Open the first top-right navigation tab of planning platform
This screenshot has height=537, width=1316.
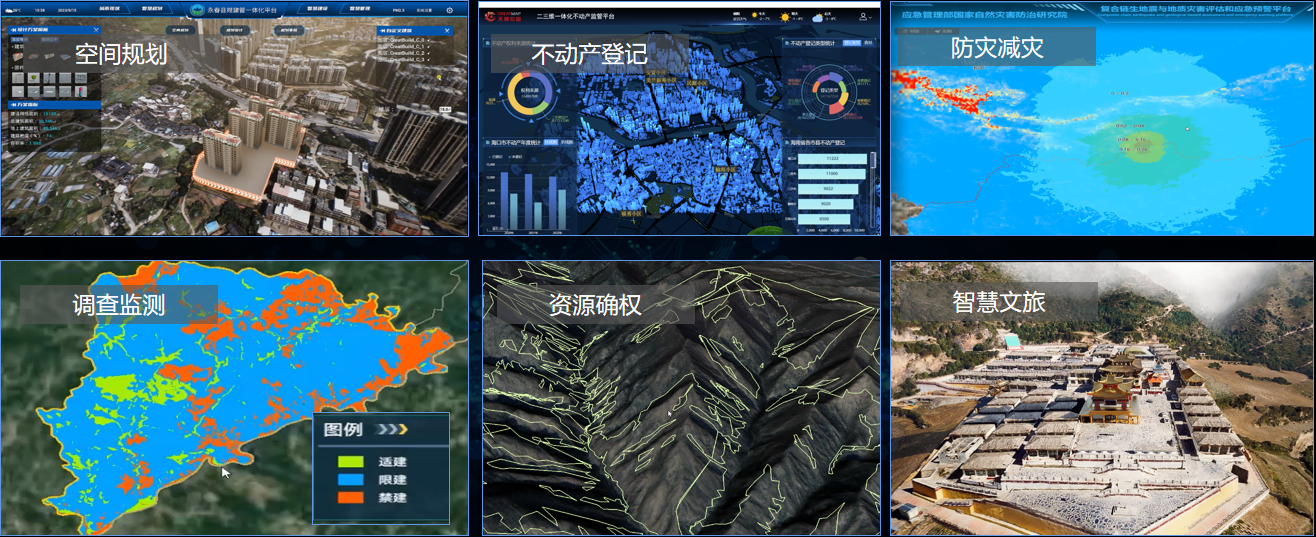click(x=317, y=9)
